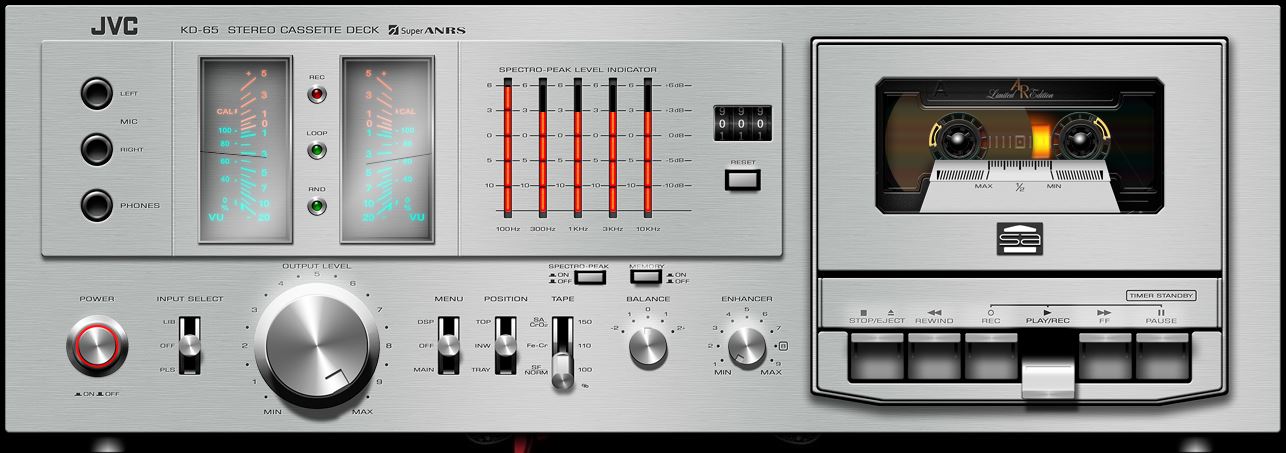
Task: Click the three-digit tape counter
Action: click(743, 122)
